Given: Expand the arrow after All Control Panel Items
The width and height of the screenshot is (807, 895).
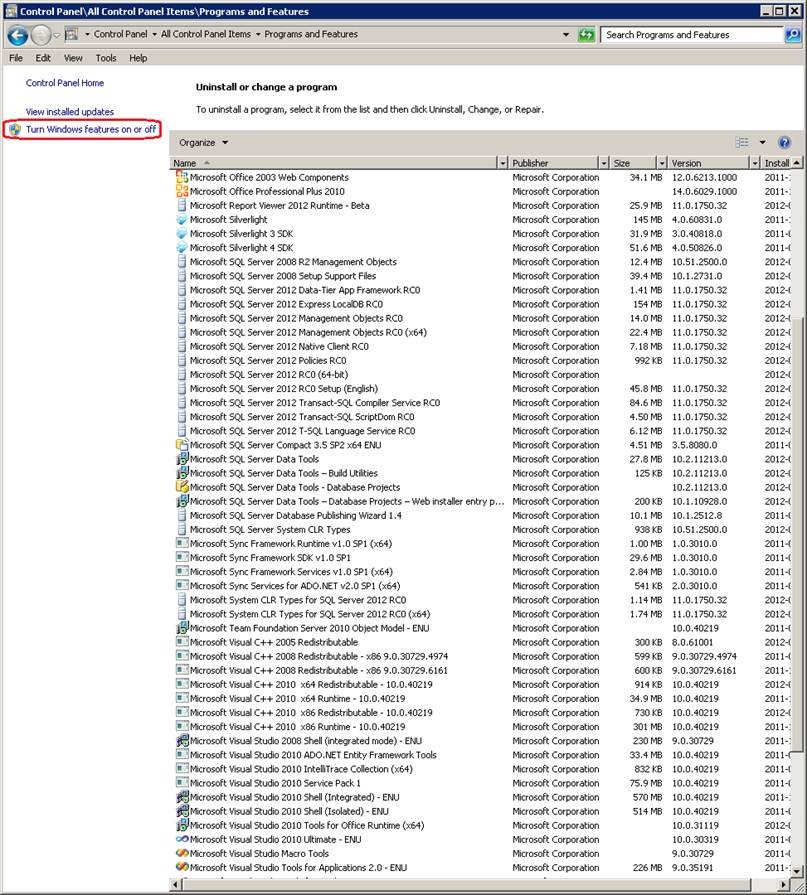Looking at the screenshot, I should [x=258, y=34].
